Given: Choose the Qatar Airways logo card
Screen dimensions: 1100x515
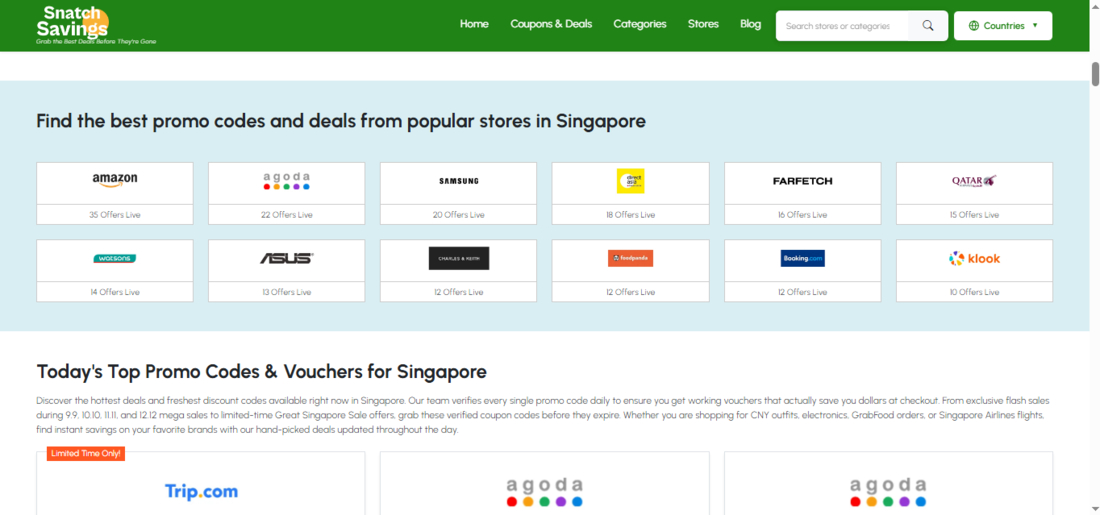Looking at the screenshot, I should [974, 181].
